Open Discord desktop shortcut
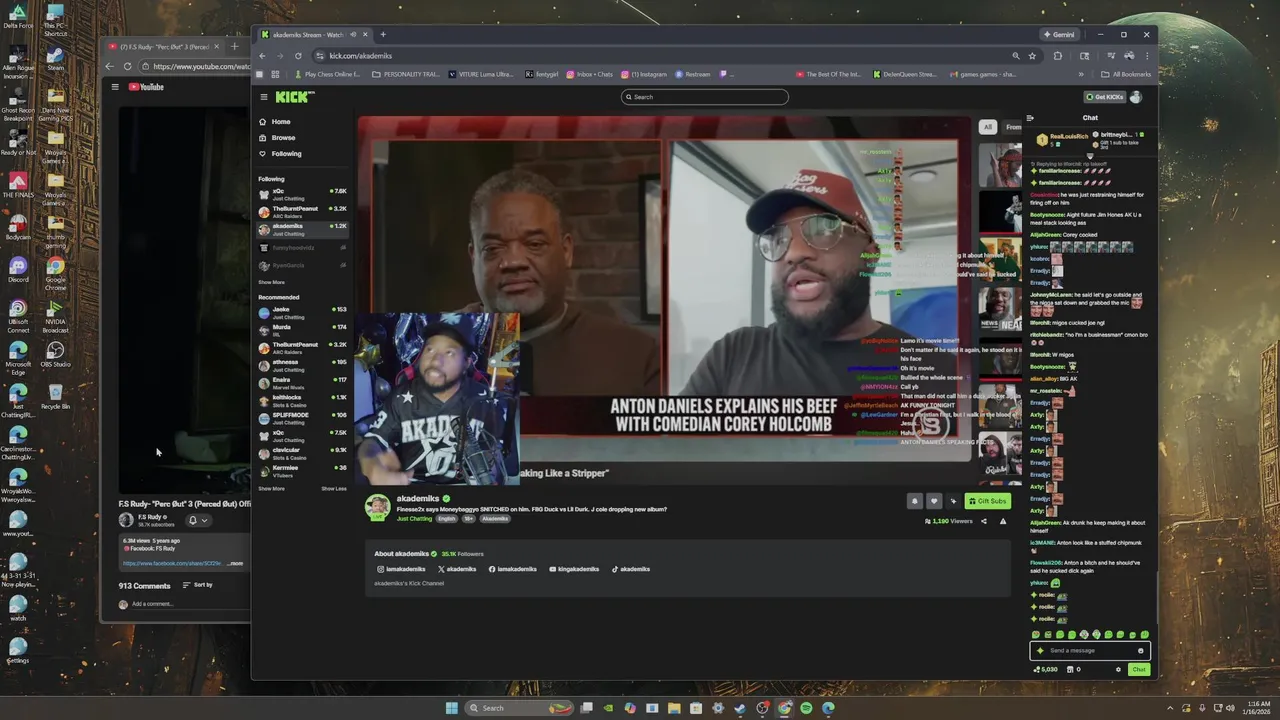This screenshot has width=1280, height=720. [x=18, y=268]
